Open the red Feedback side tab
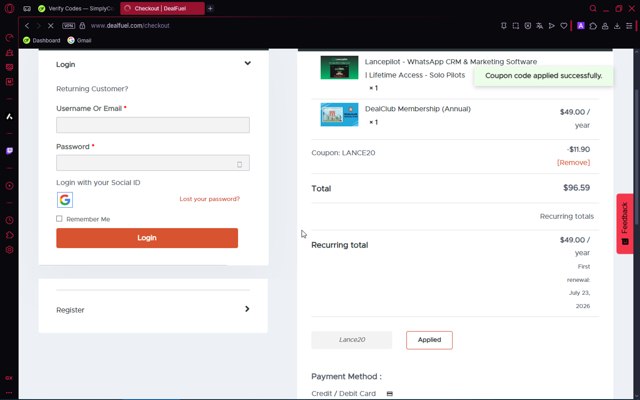 (625, 224)
